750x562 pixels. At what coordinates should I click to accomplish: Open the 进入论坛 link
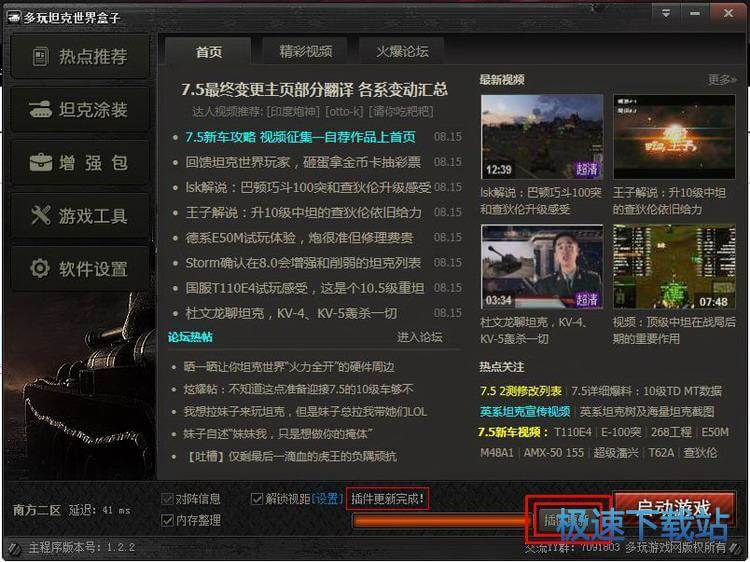[419, 337]
